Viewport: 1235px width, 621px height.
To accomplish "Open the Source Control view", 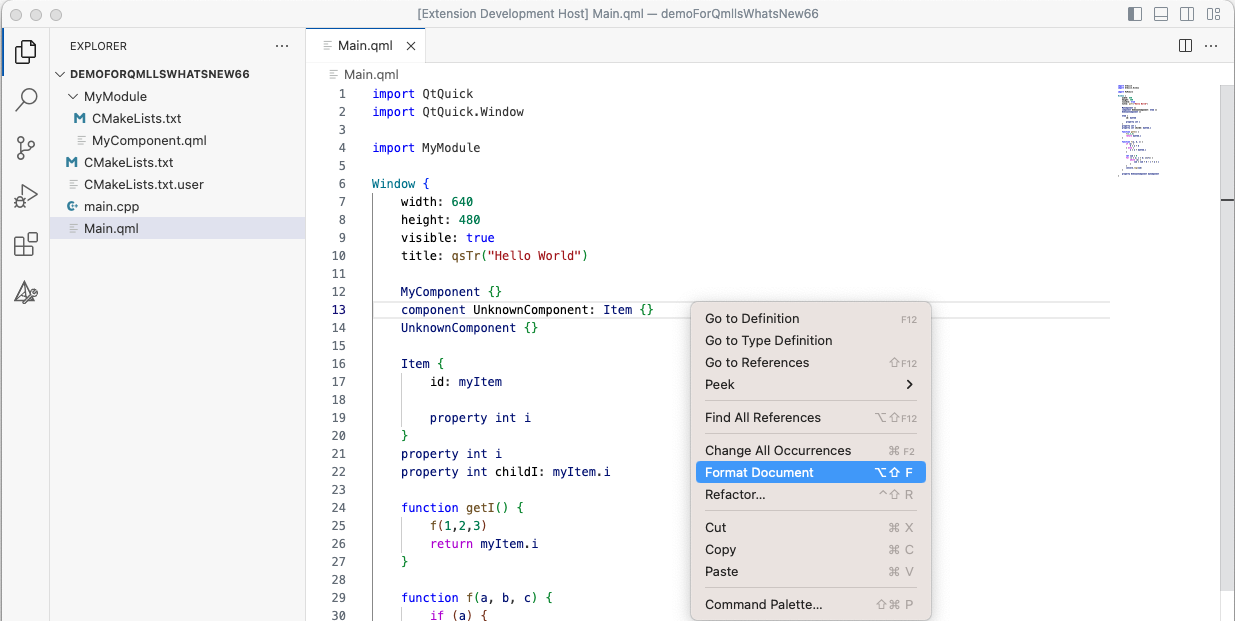I will click(26, 145).
